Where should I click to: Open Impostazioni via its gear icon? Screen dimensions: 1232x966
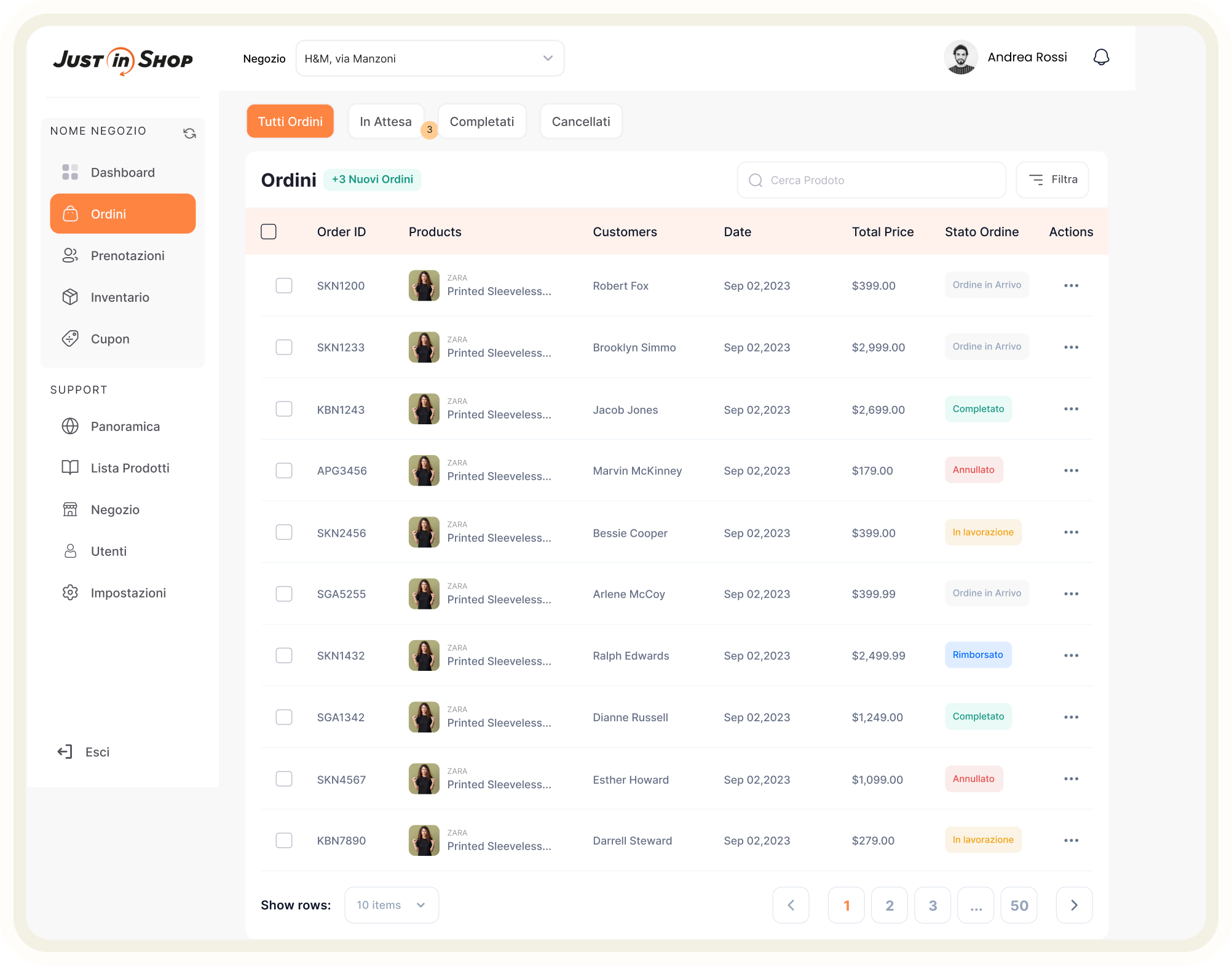(70, 593)
